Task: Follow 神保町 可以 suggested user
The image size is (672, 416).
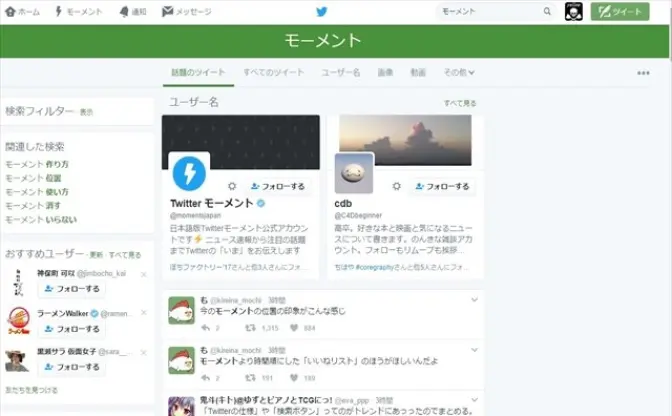Action: [72, 289]
